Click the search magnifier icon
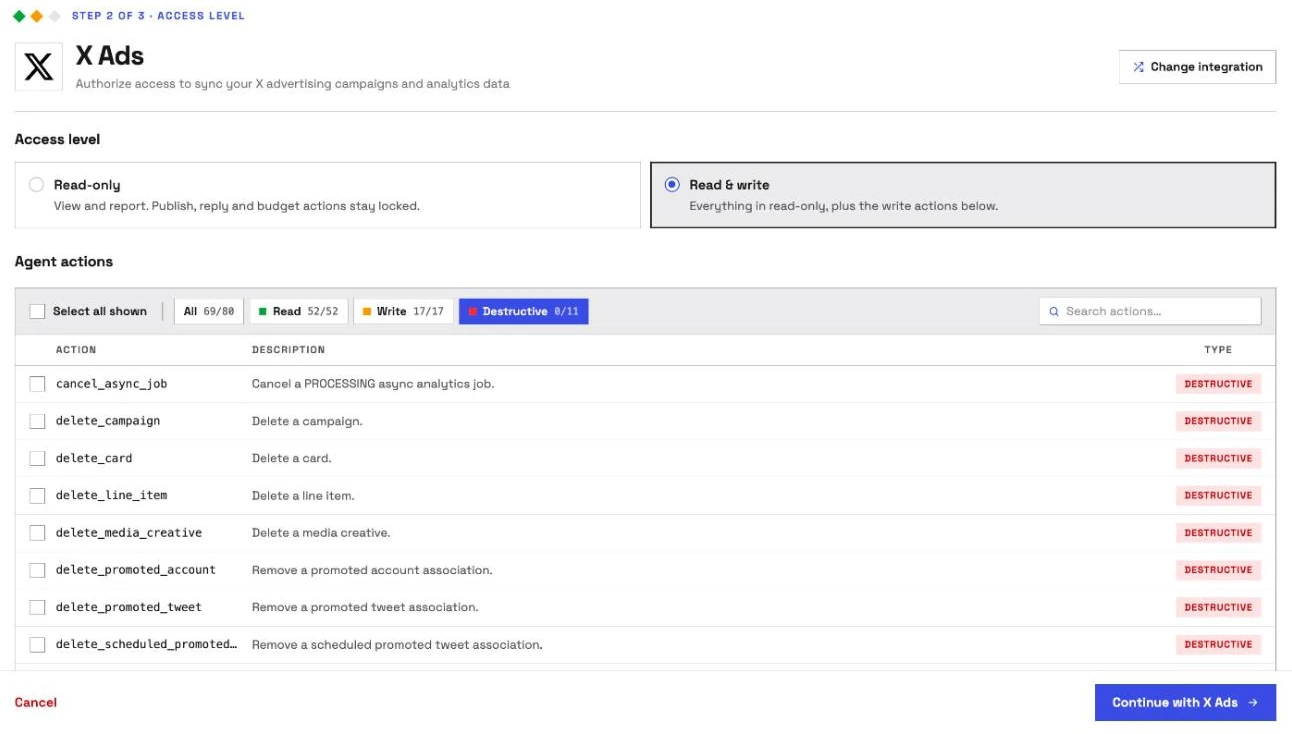 pos(1054,312)
